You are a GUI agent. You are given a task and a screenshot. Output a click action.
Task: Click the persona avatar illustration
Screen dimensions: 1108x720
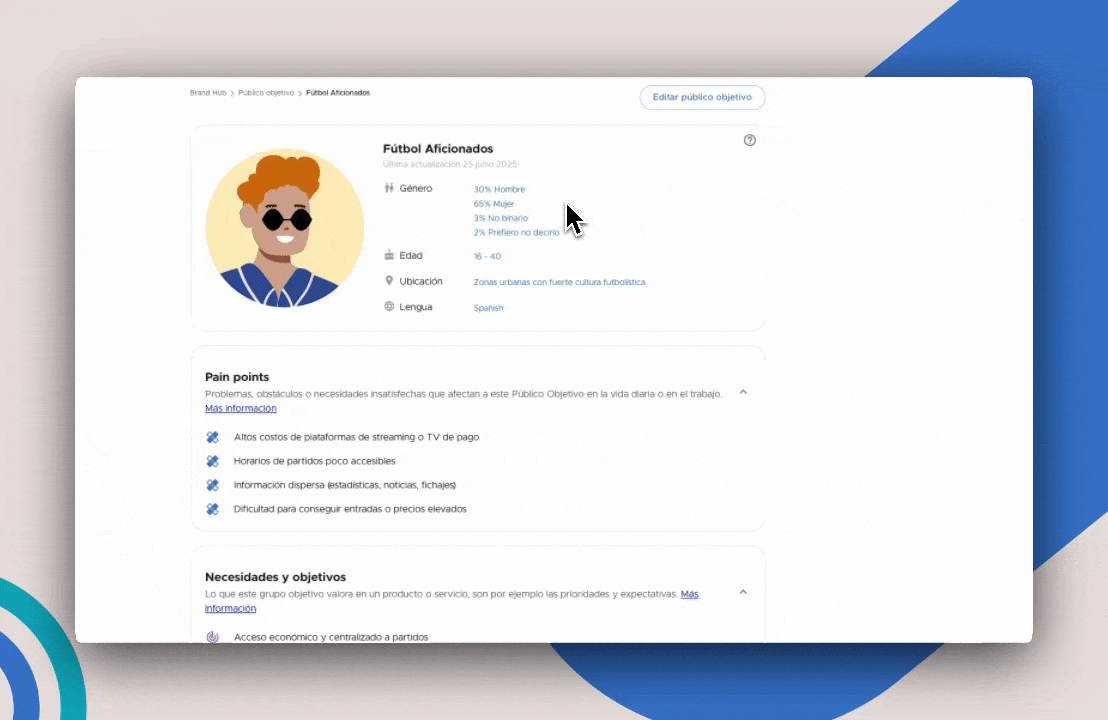coord(285,228)
